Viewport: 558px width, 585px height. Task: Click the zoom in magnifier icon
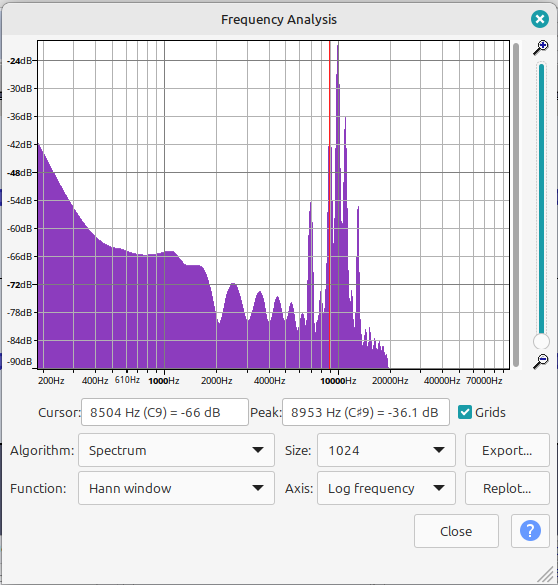click(540, 48)
